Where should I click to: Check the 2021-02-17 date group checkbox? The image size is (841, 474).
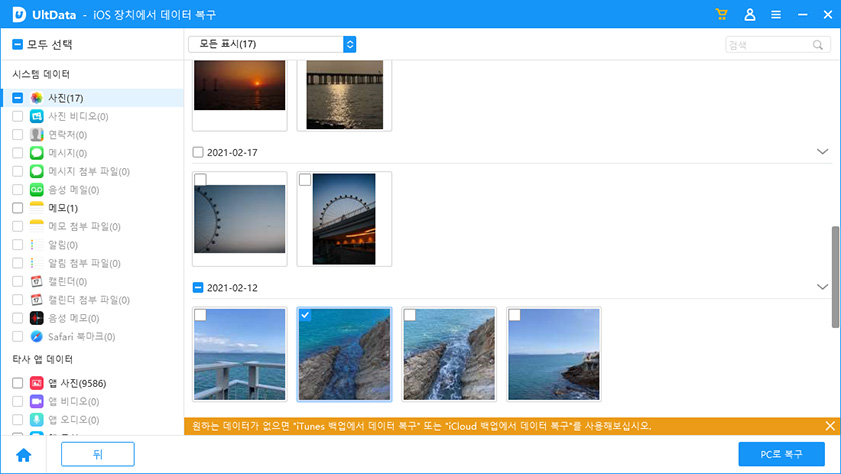point(198,152)
